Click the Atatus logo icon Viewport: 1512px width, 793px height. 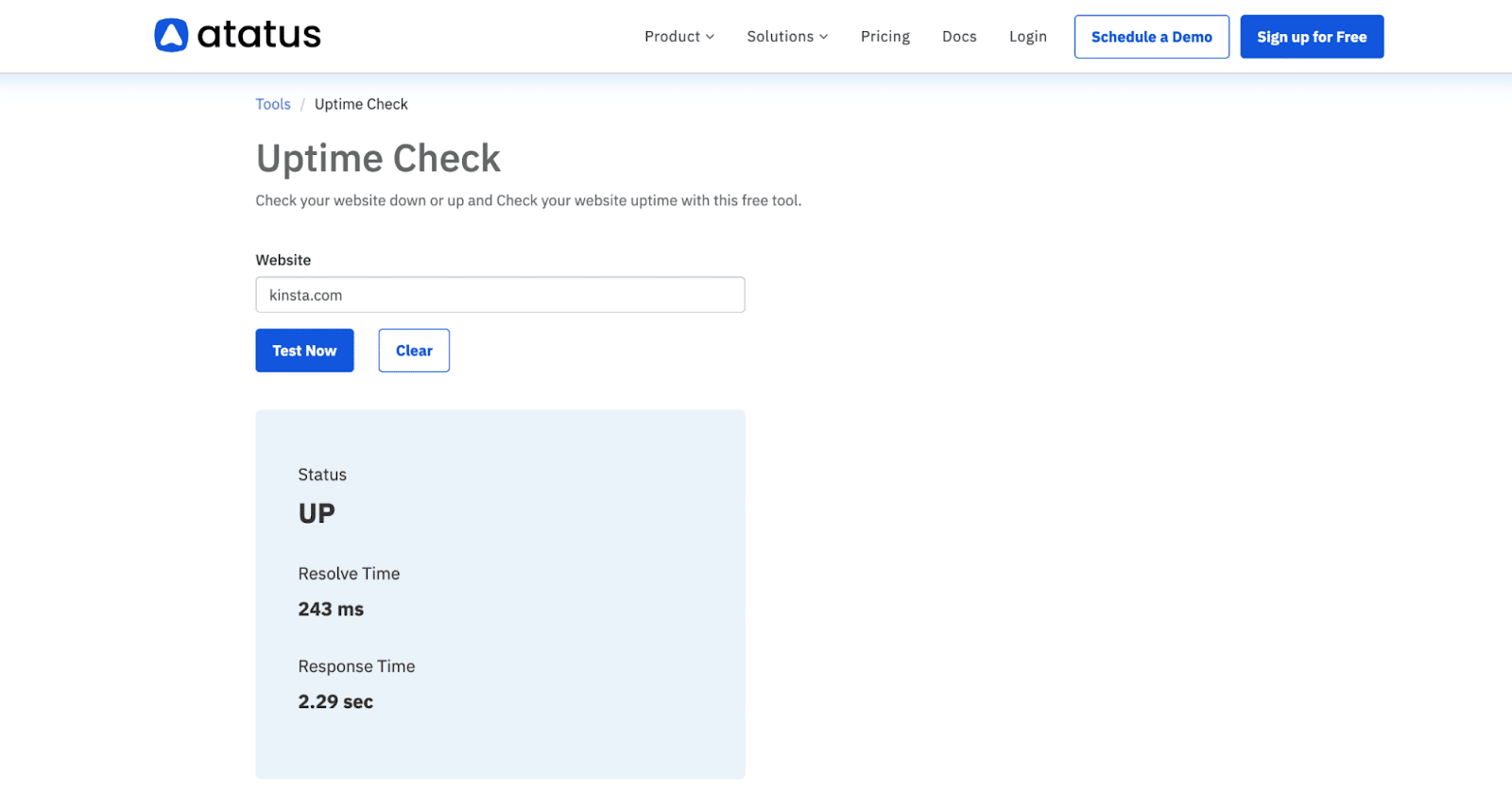(171, 35)
